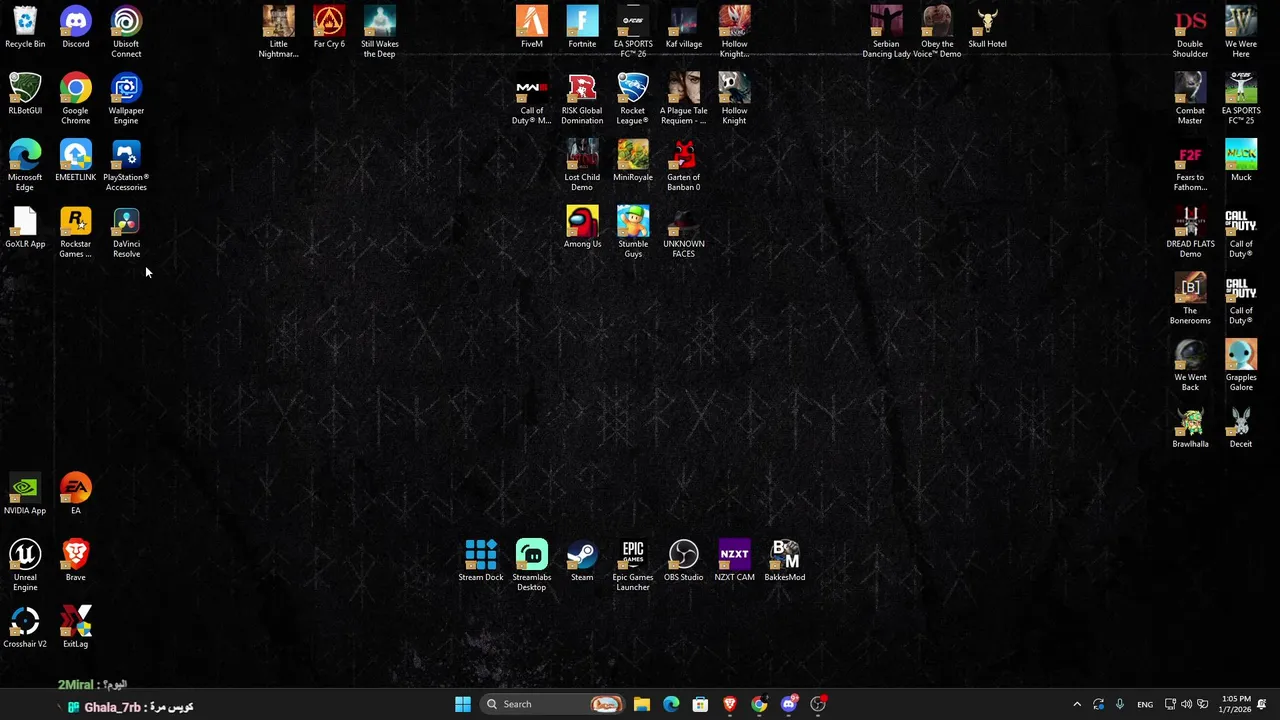
Task: Click the taskbar Search box
Action: 550,704
